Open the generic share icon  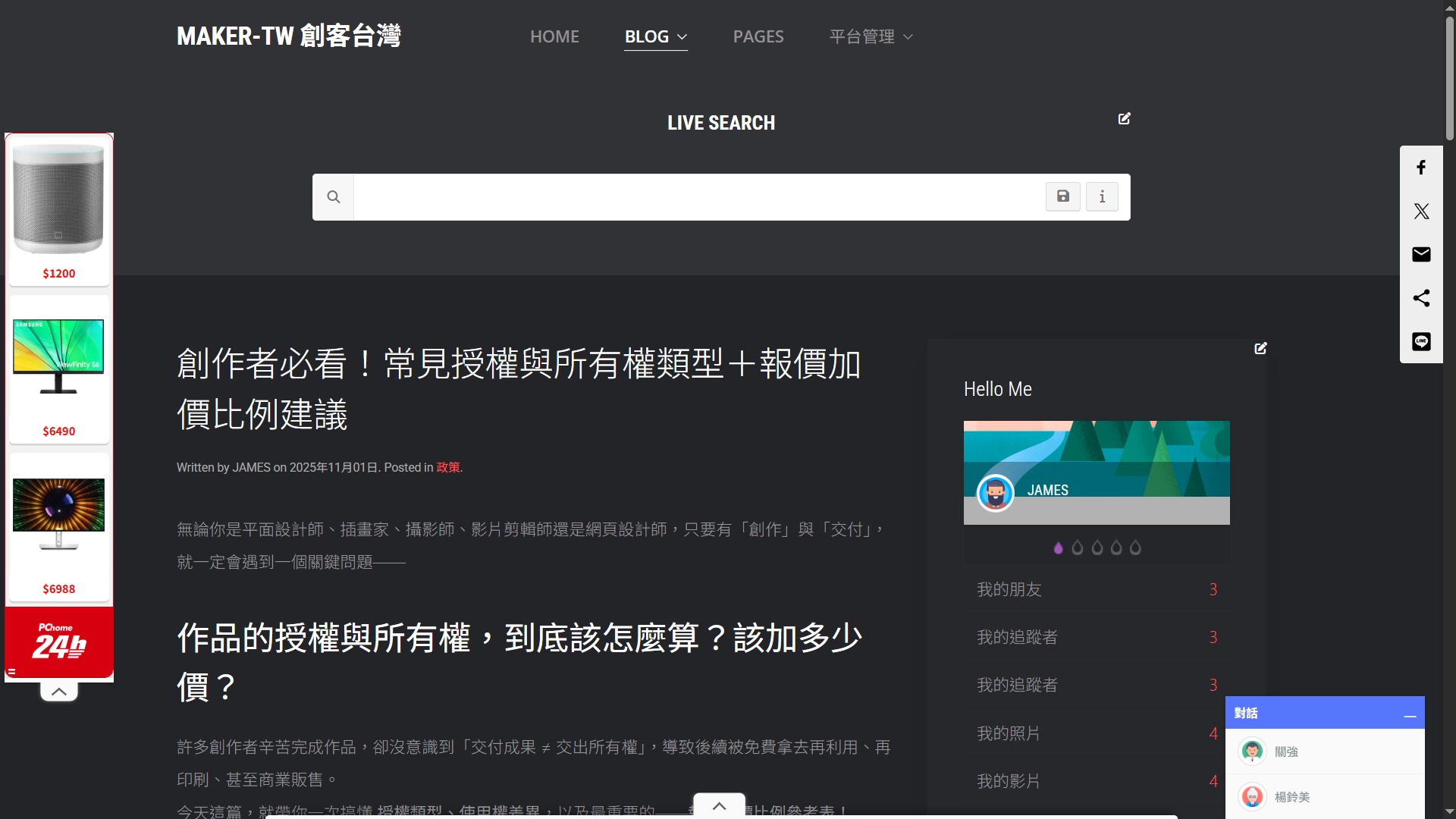tap(1421, 298)
